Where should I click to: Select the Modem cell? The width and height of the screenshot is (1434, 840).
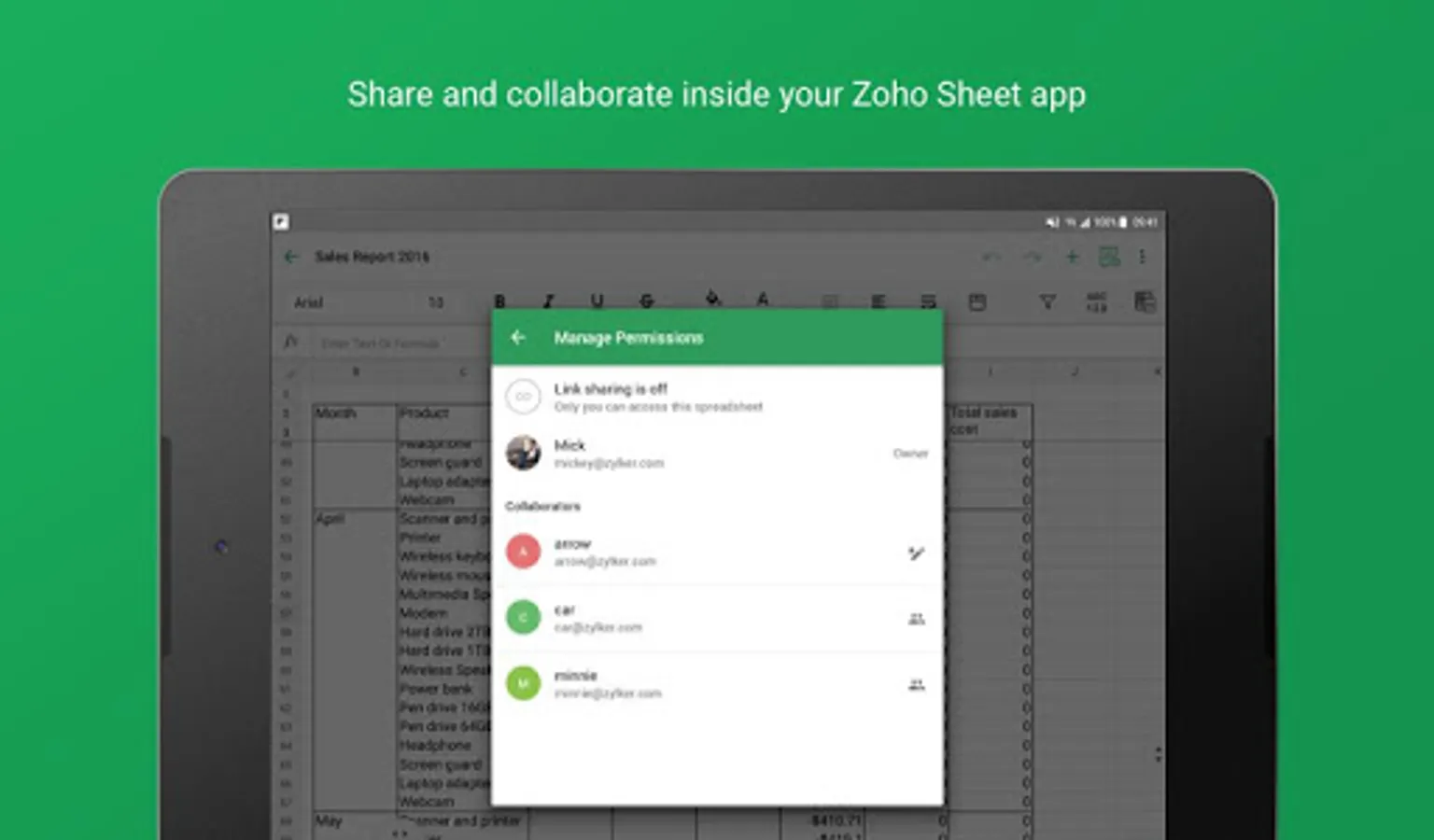(444, 613)
